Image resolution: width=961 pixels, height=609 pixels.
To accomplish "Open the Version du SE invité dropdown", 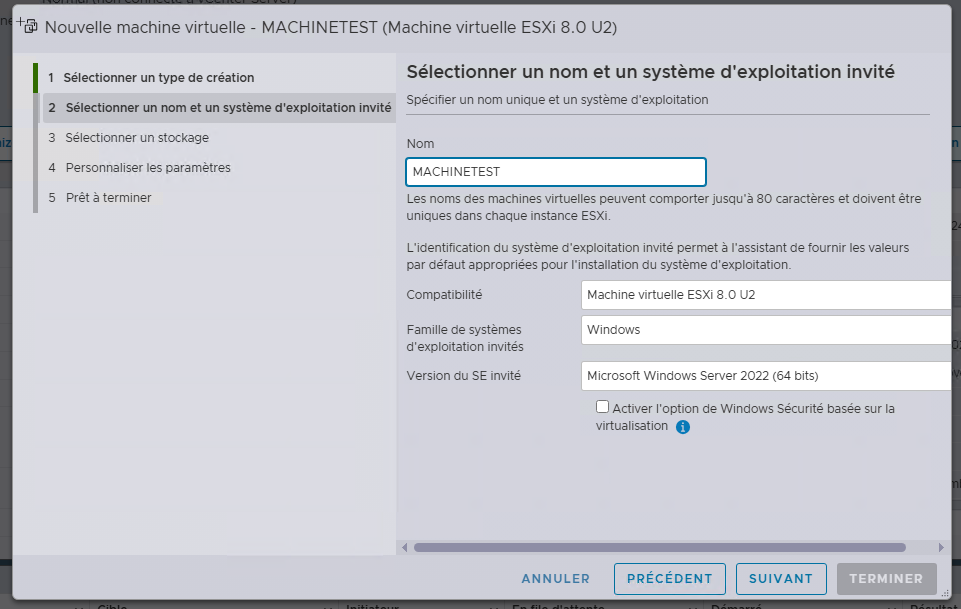I will coord(766,376).
